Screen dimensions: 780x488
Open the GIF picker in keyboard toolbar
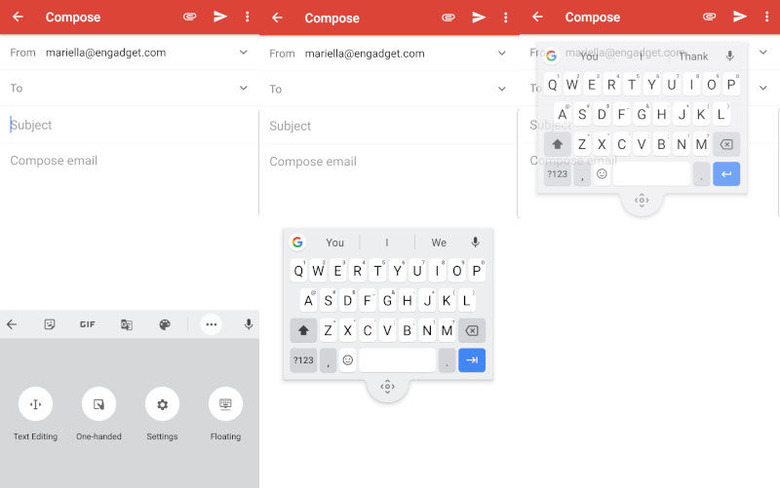(x=88, y=325)
